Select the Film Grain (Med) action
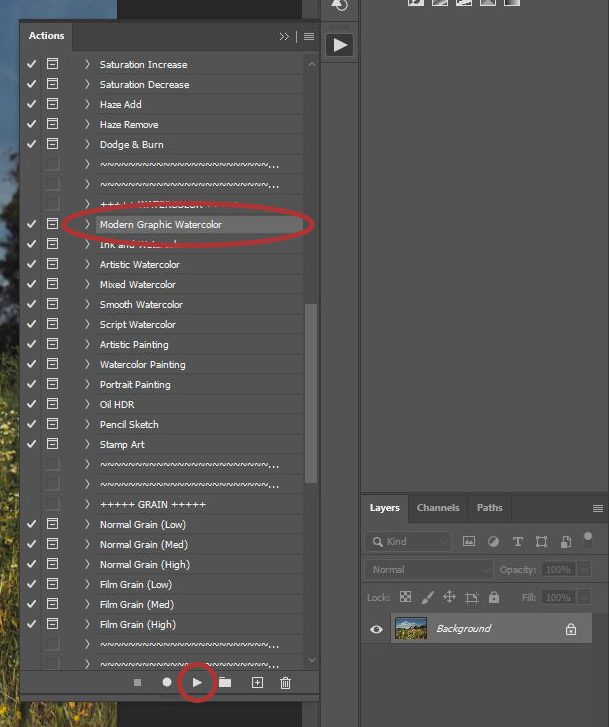The image size is (609, 727). tap(136, 604)
